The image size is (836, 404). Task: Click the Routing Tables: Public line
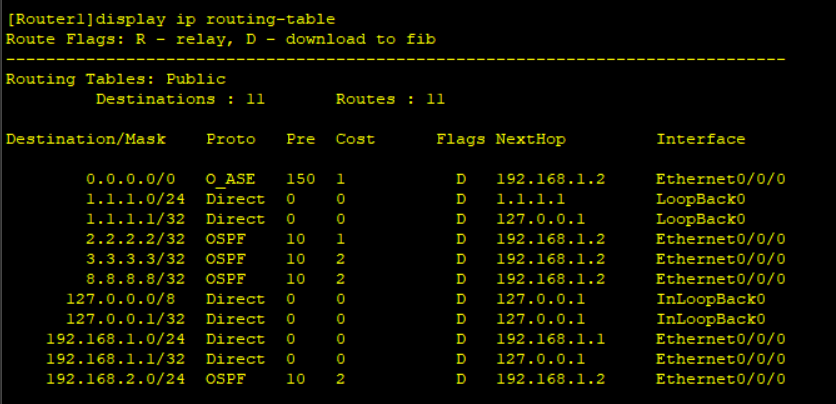(x=116, y=79)
